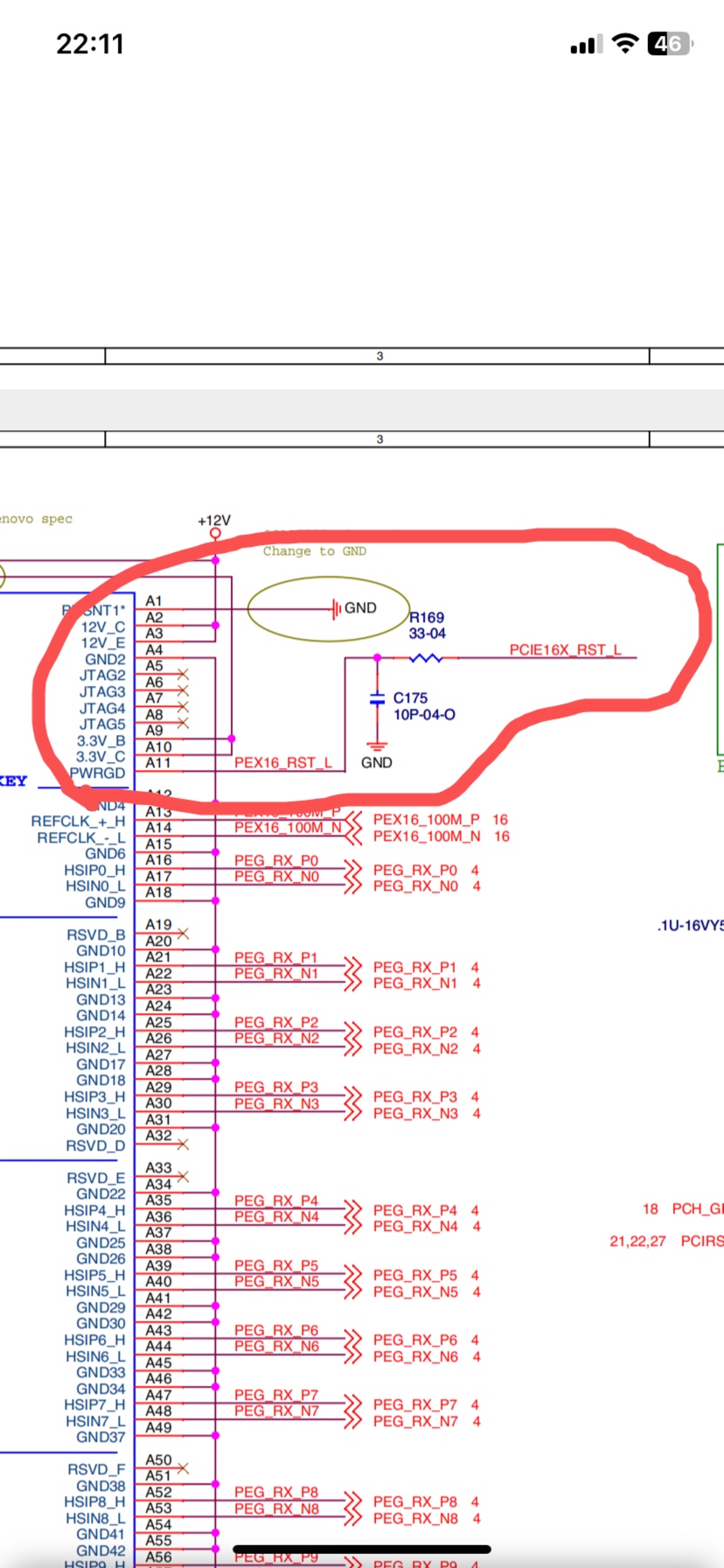Select the ground symbol inside the olive ellipse
This screenshot has width=724, height=1568.
[337, 608]
